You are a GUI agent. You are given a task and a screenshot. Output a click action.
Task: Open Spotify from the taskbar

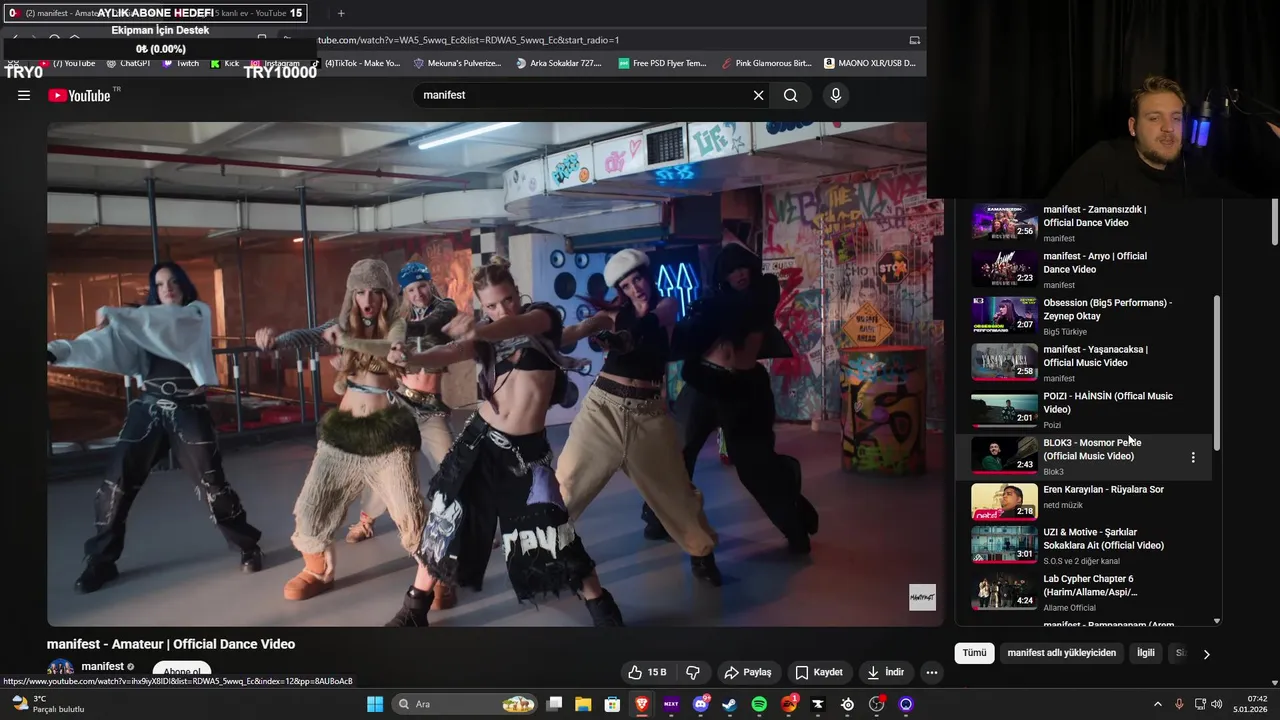pyautogui.click(x=759, y=704)
